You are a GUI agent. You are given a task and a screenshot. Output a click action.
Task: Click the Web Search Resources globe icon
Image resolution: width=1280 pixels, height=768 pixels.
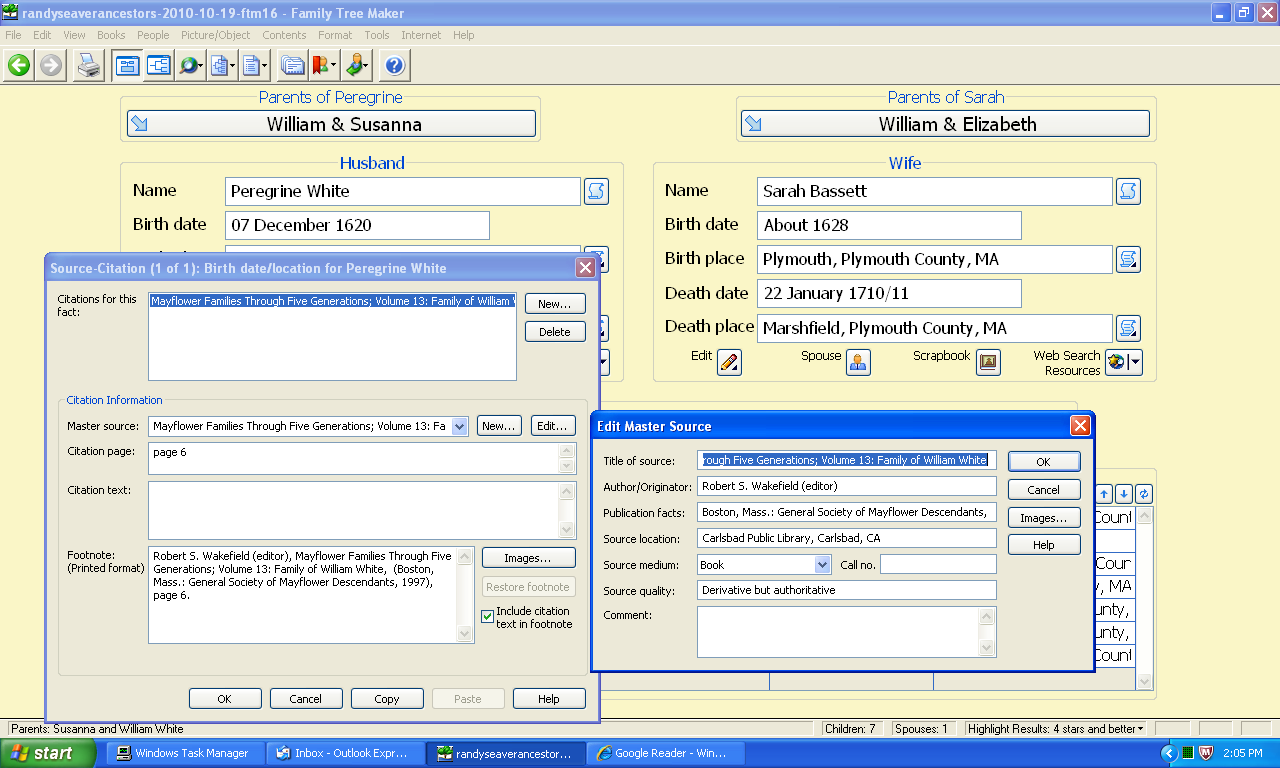[1117, 362]
